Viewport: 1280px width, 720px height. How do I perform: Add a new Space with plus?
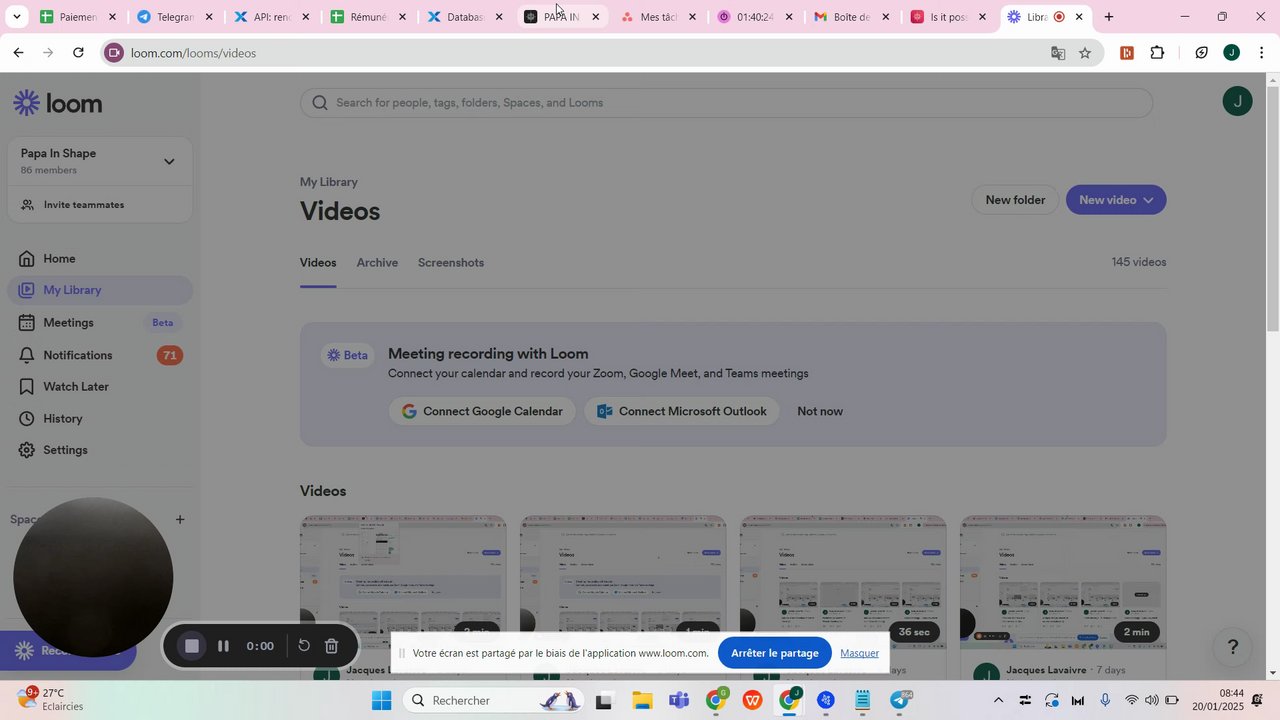pos(180,519)
